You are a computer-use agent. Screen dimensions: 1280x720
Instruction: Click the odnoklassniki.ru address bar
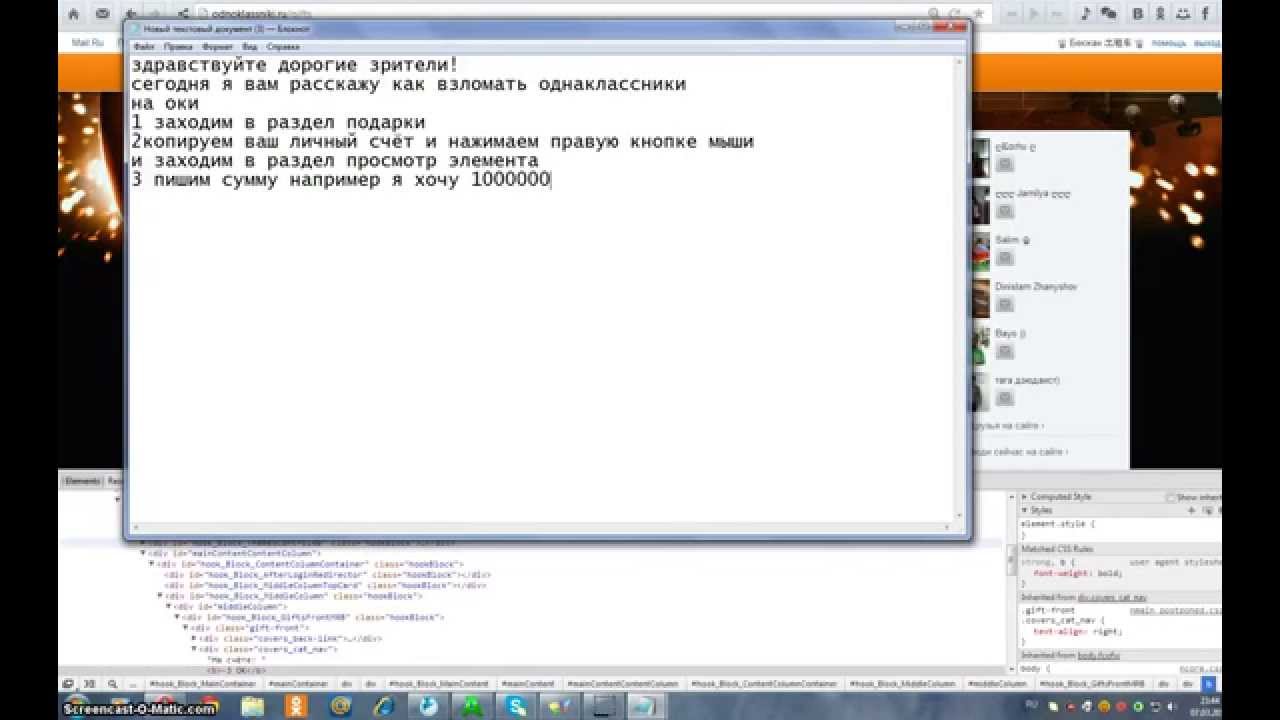560,14
